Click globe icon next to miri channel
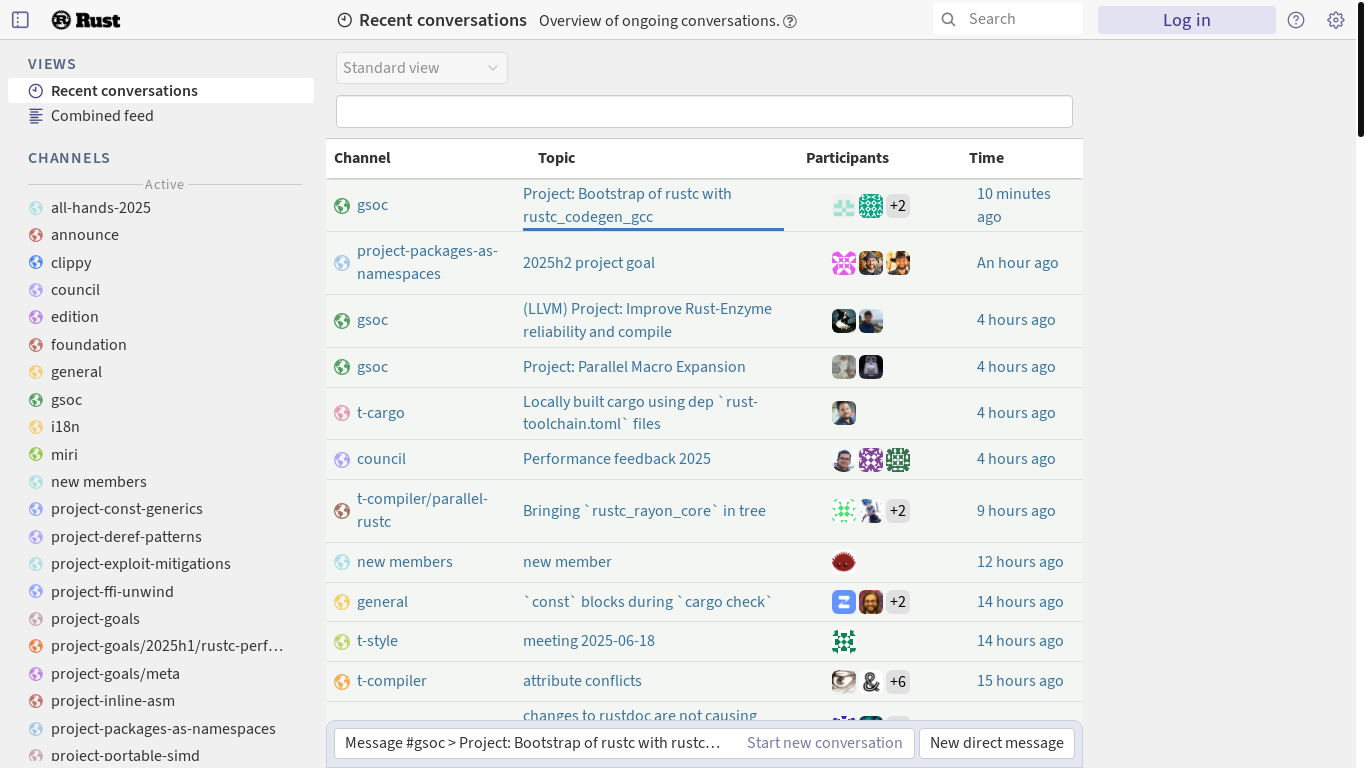The height and width of the screenshot is (768, 1366). pyautogui.click(x=36, y=455)
